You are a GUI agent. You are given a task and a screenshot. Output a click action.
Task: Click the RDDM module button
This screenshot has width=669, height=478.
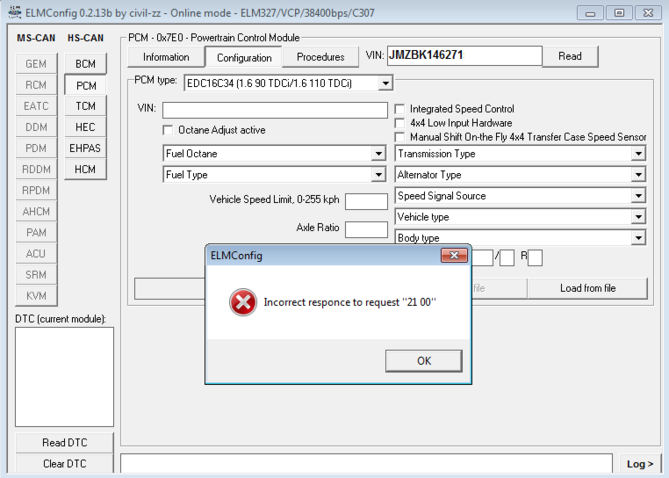(x=36, y=169)
